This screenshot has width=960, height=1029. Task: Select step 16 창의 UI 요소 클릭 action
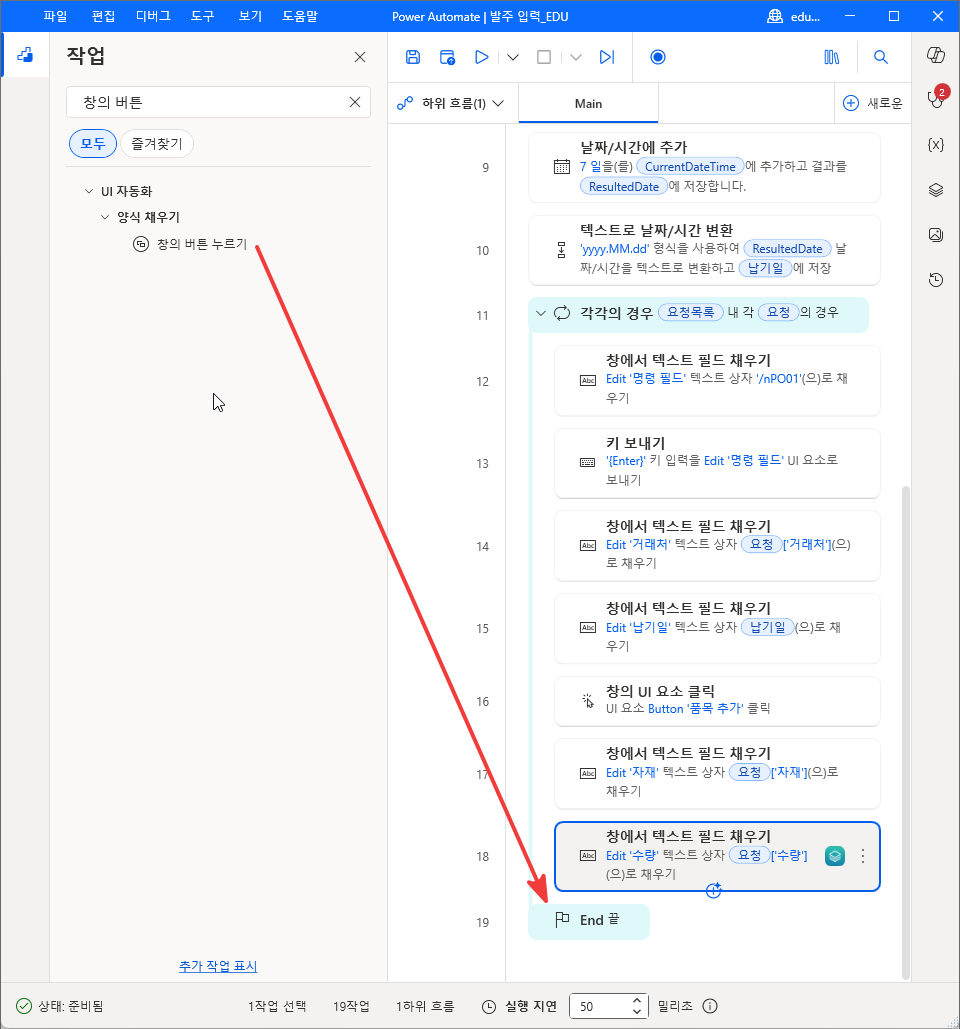point(717,702)
